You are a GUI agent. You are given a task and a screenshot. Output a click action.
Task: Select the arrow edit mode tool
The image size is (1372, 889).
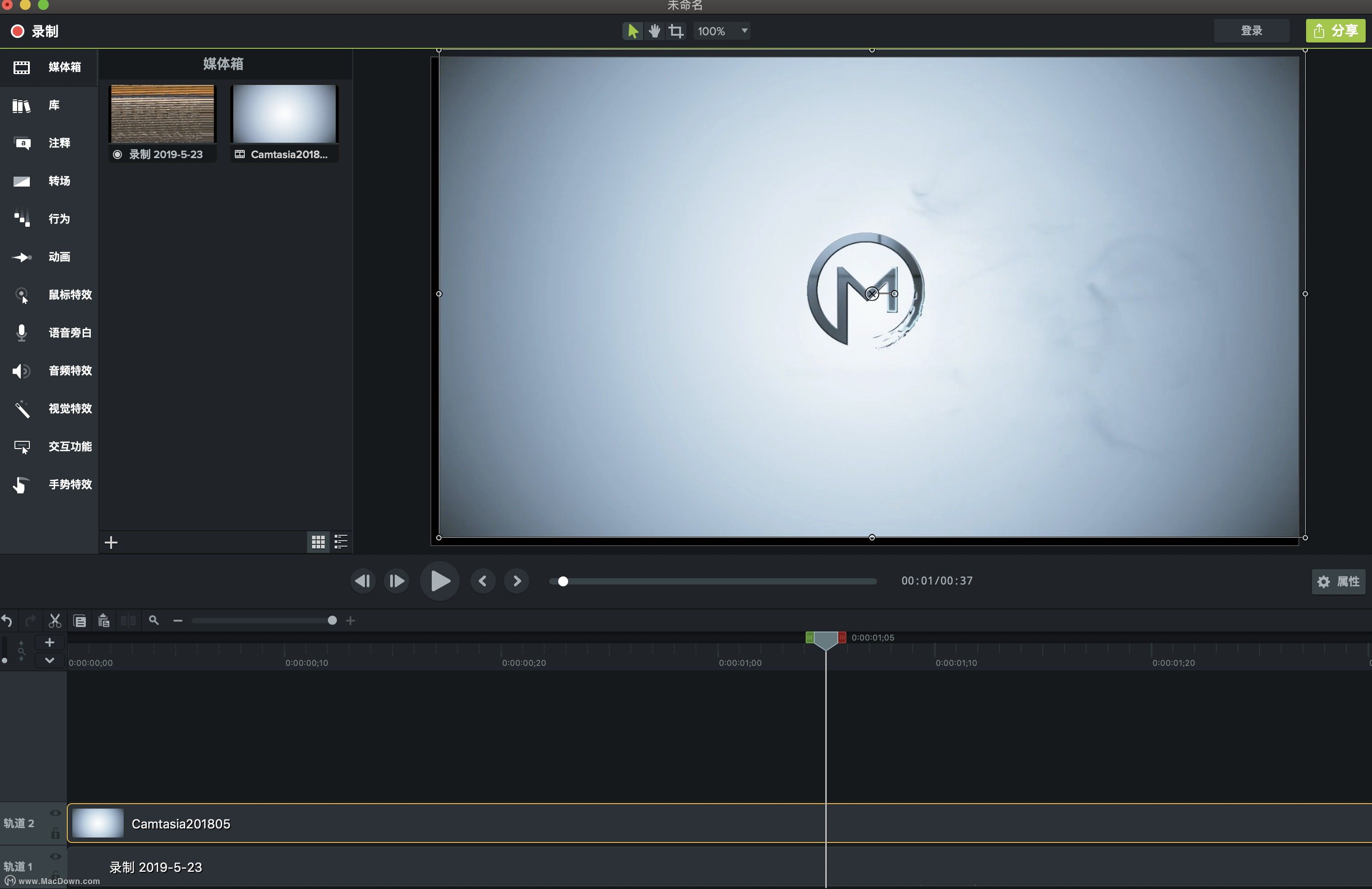point(632,31)
